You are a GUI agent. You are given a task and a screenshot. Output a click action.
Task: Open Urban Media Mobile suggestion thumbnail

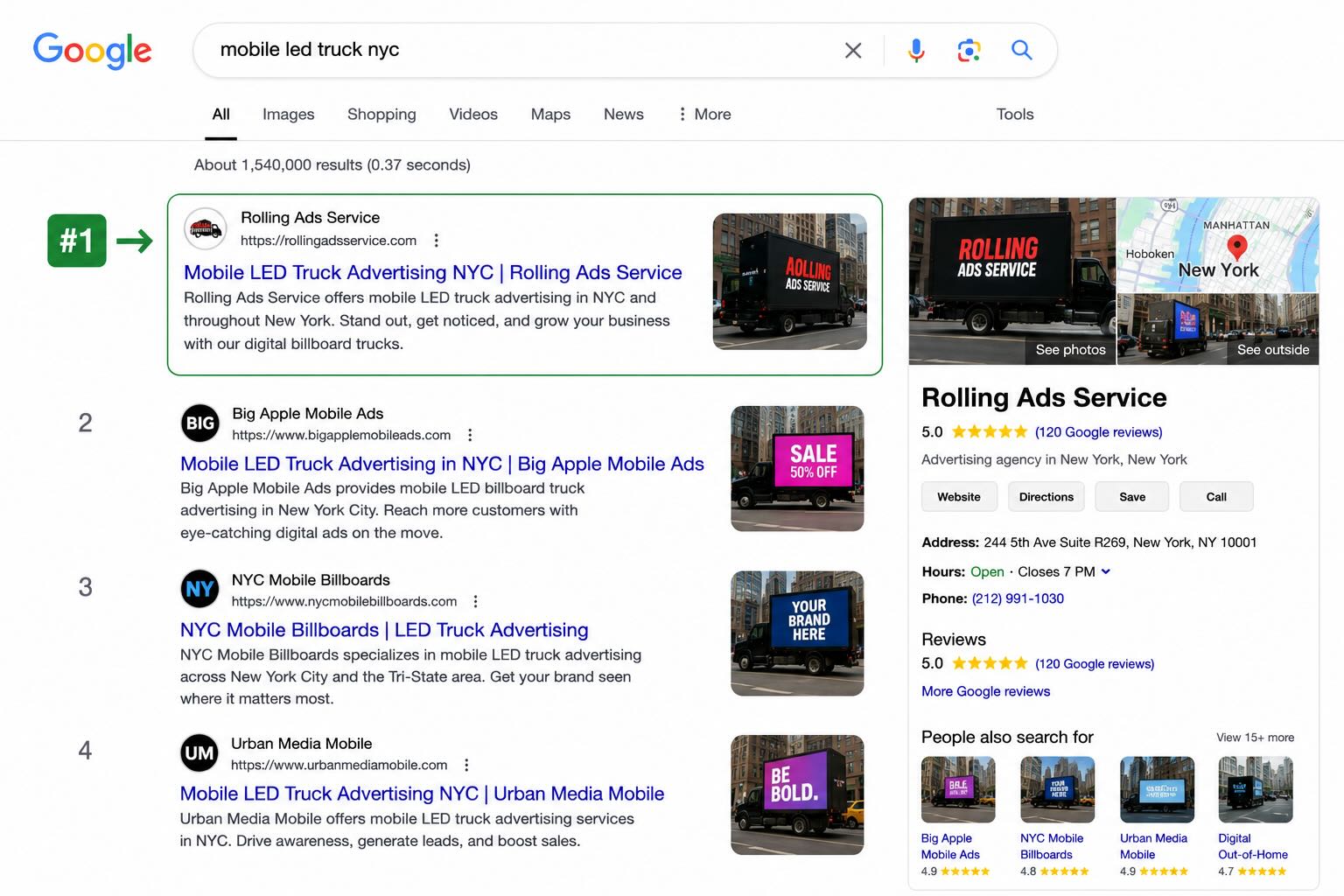click(1157, 789)
